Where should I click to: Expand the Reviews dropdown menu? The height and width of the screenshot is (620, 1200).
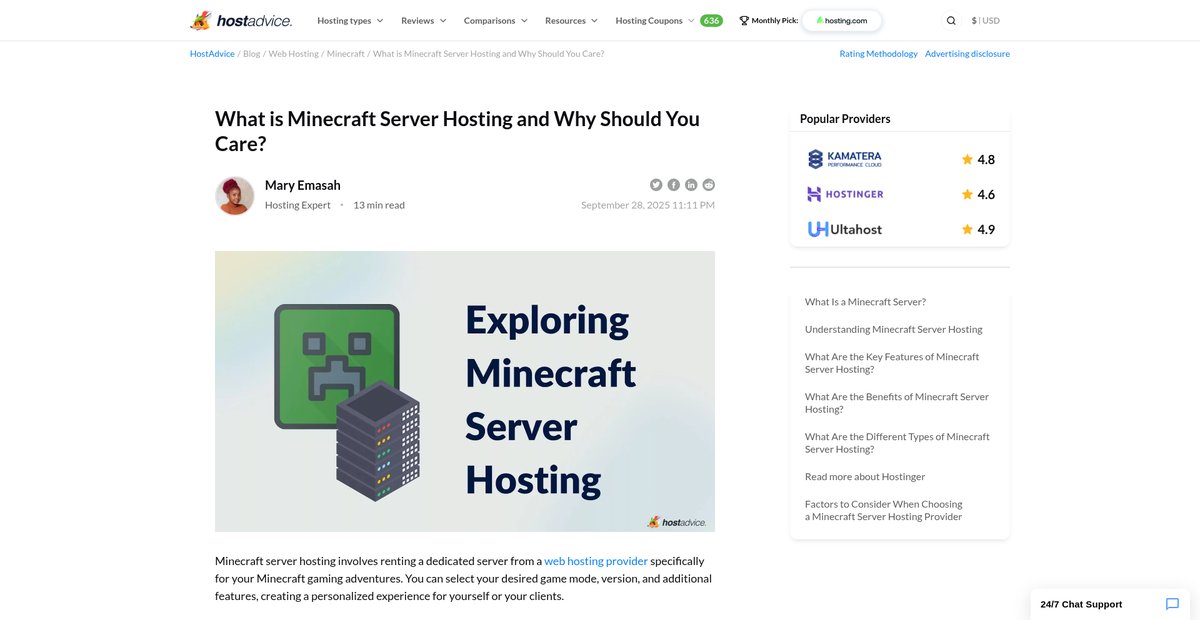tap(424, 20)
